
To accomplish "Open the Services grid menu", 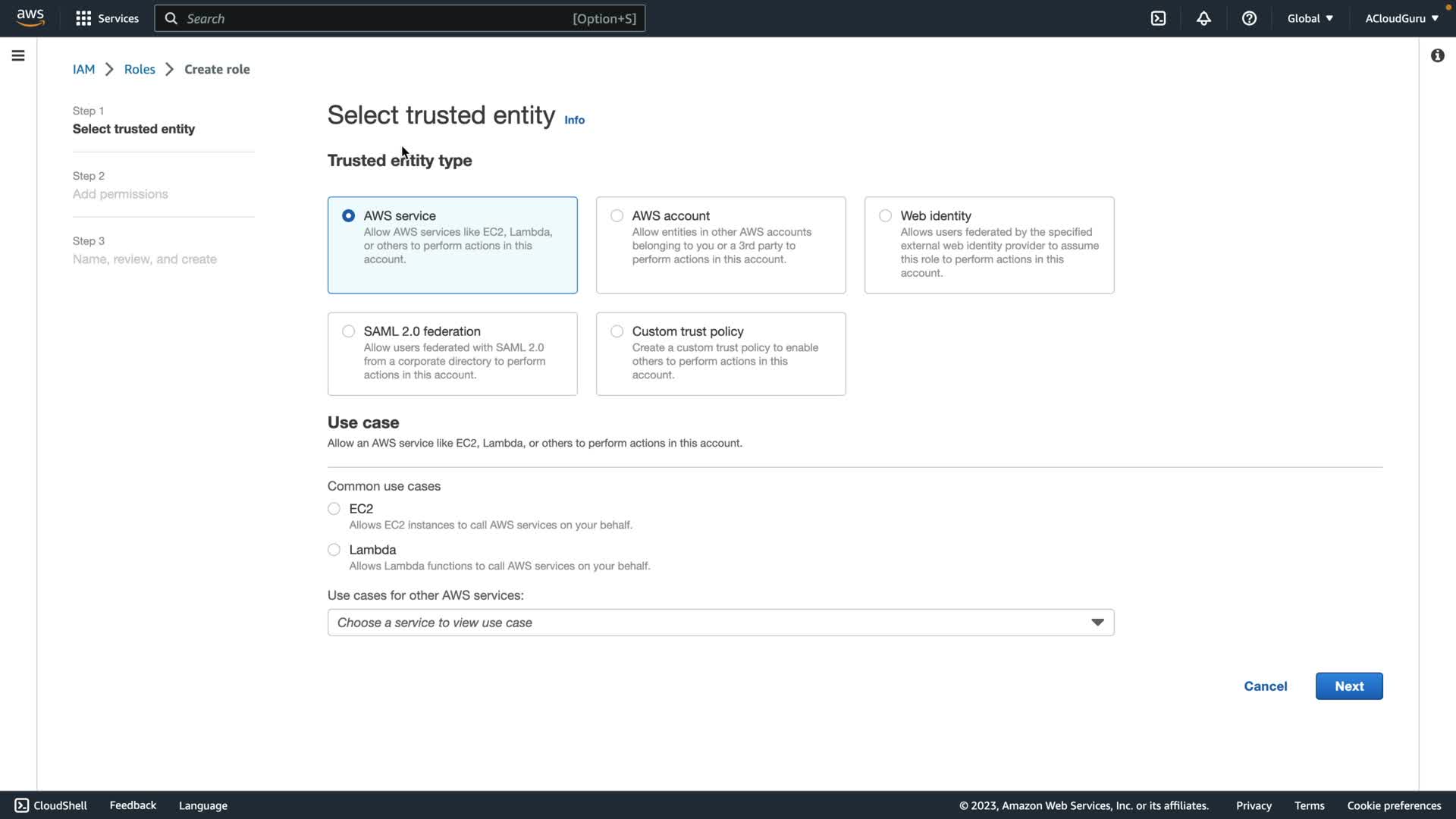I will click(107, 18).
